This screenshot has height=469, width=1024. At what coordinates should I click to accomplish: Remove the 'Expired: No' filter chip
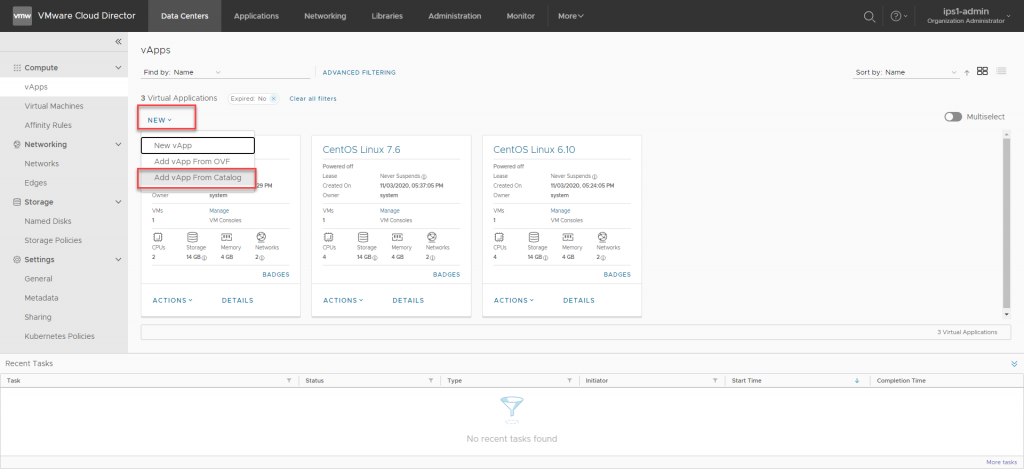click(x=273, y=98)
